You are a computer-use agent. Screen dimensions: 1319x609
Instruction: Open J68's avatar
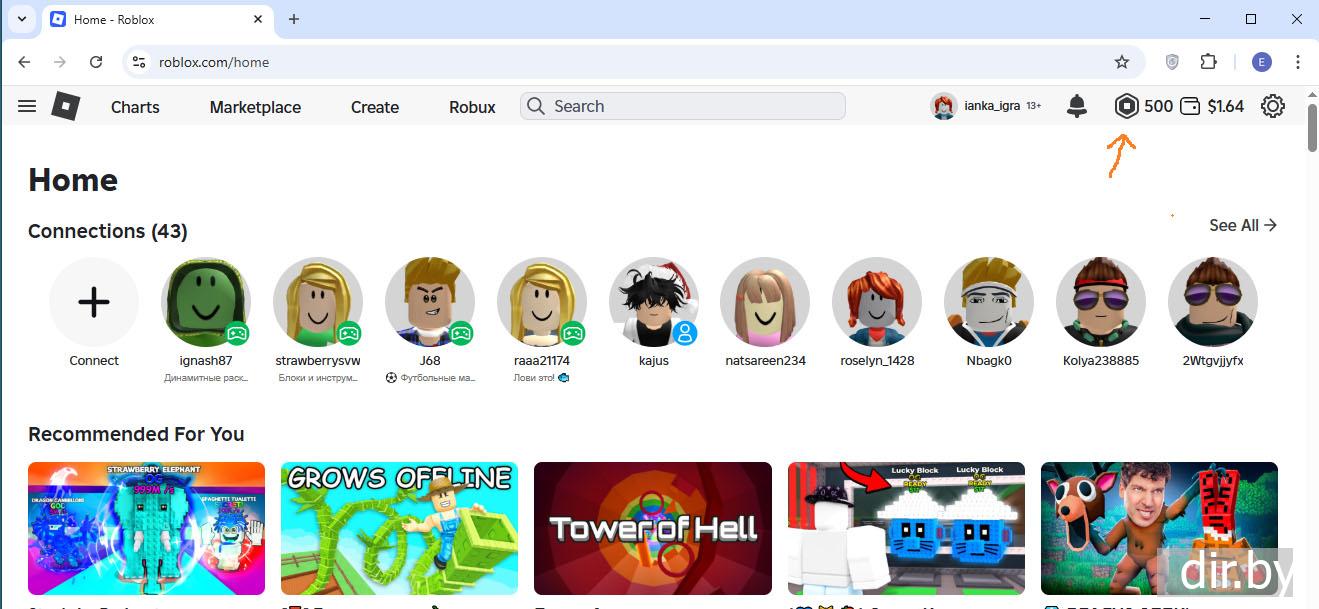coord(430,302)
